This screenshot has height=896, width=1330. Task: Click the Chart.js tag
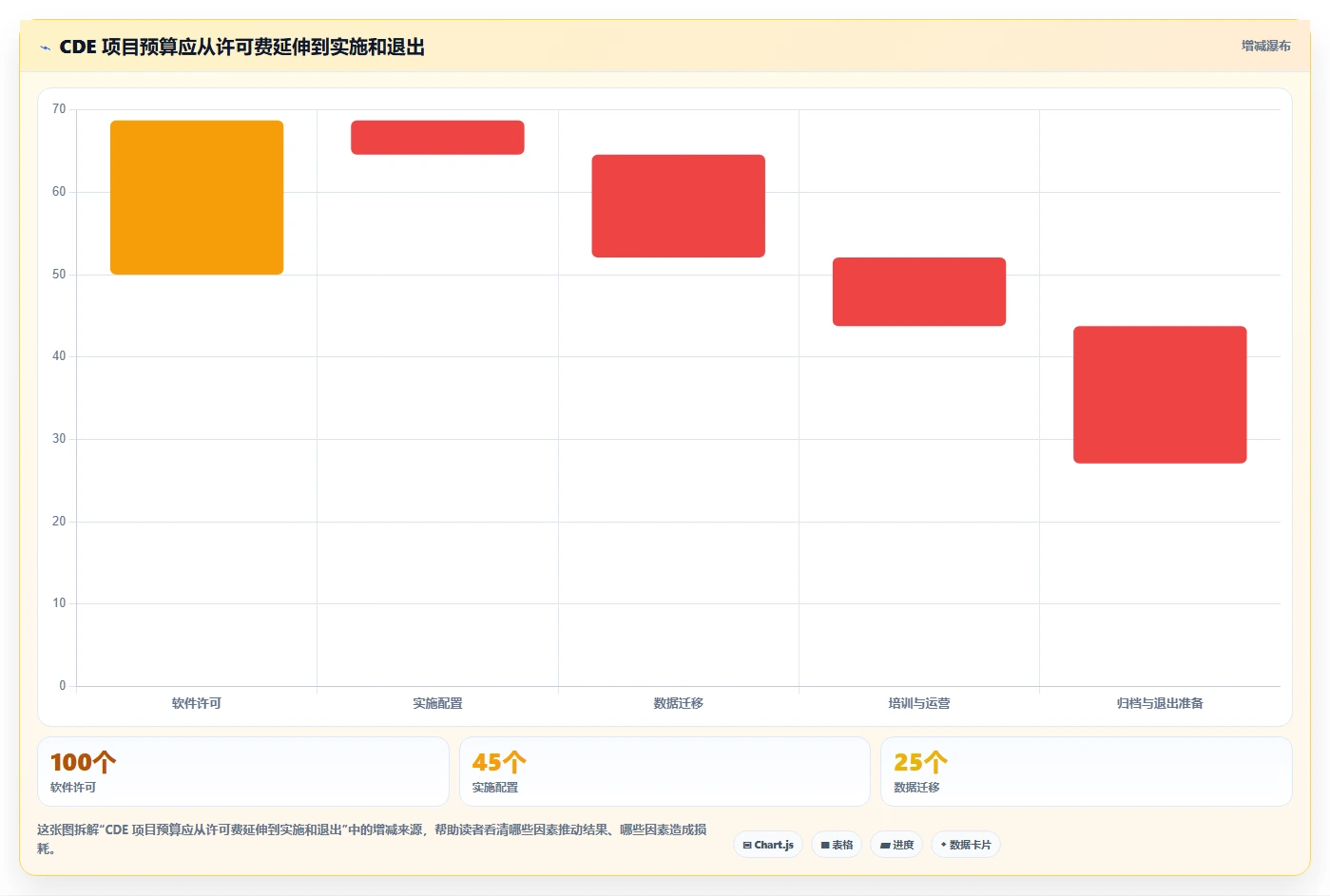tap(768, 845)
